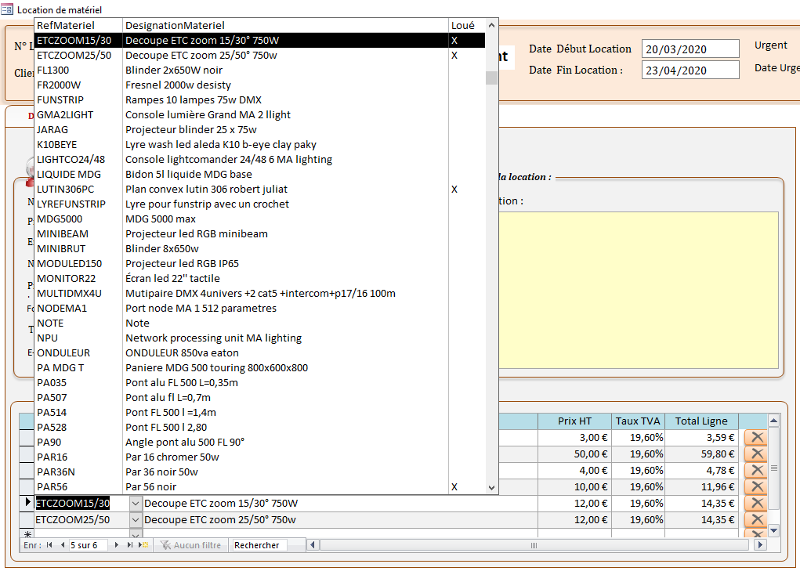Click the Date Début Location field

tap(690, 49)
